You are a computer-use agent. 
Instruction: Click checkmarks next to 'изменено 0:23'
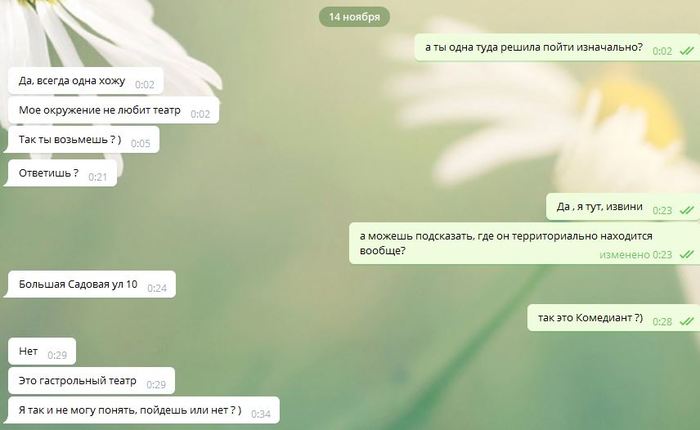tap(687, 255)
